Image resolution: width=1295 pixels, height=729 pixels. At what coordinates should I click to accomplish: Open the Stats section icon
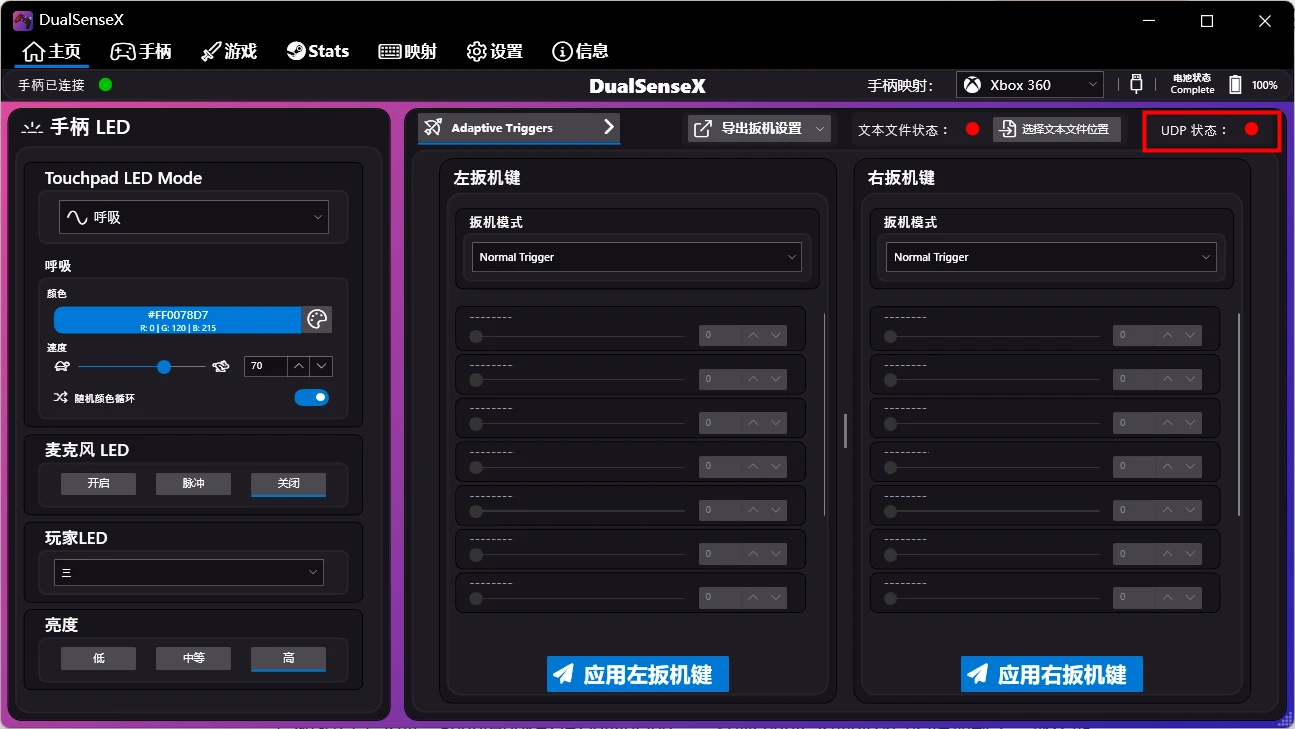point(295,51)
